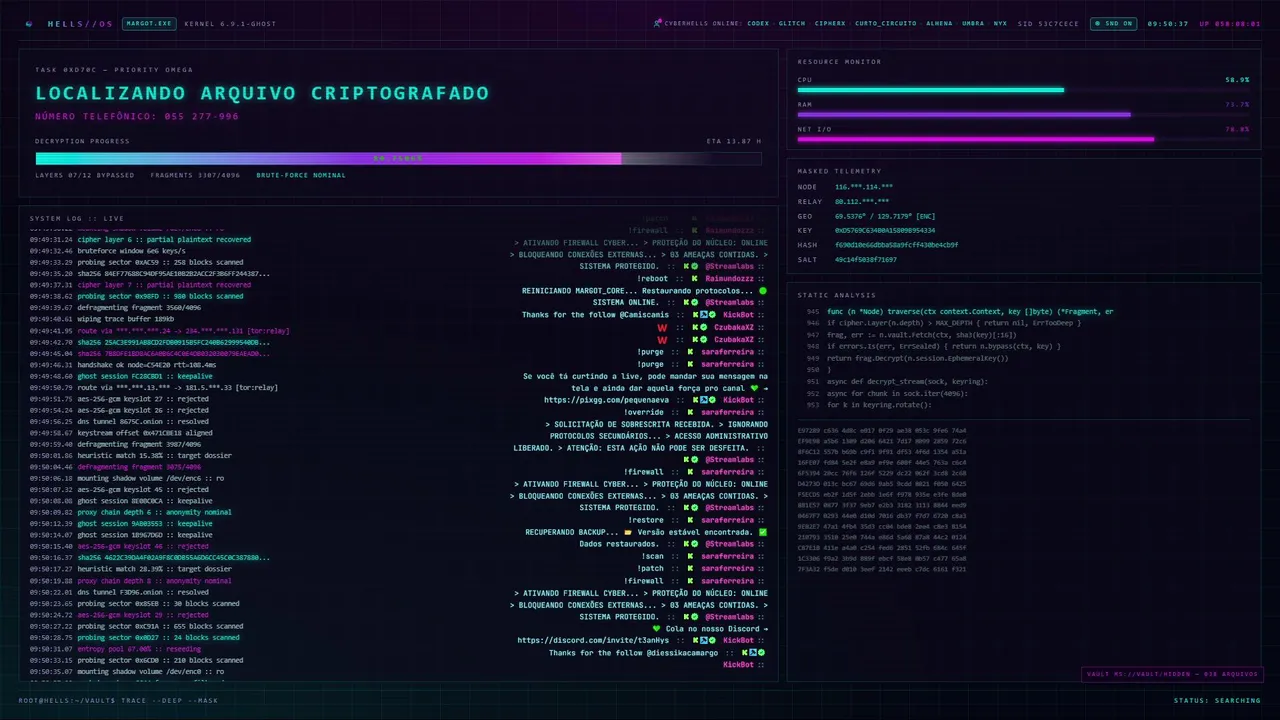Click the decryption progress bar
This screenshot has width=1280, height=720.
click(398, 158)
